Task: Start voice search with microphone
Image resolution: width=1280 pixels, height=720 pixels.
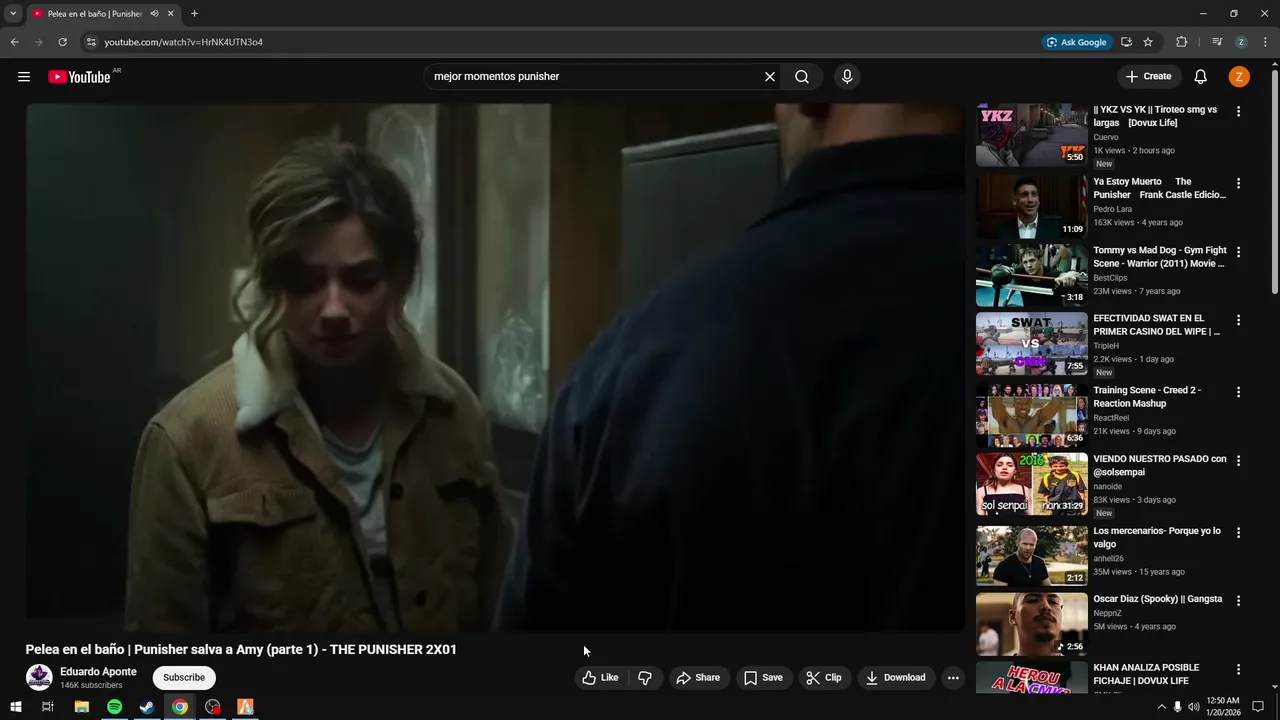Action: pos(847,77)
